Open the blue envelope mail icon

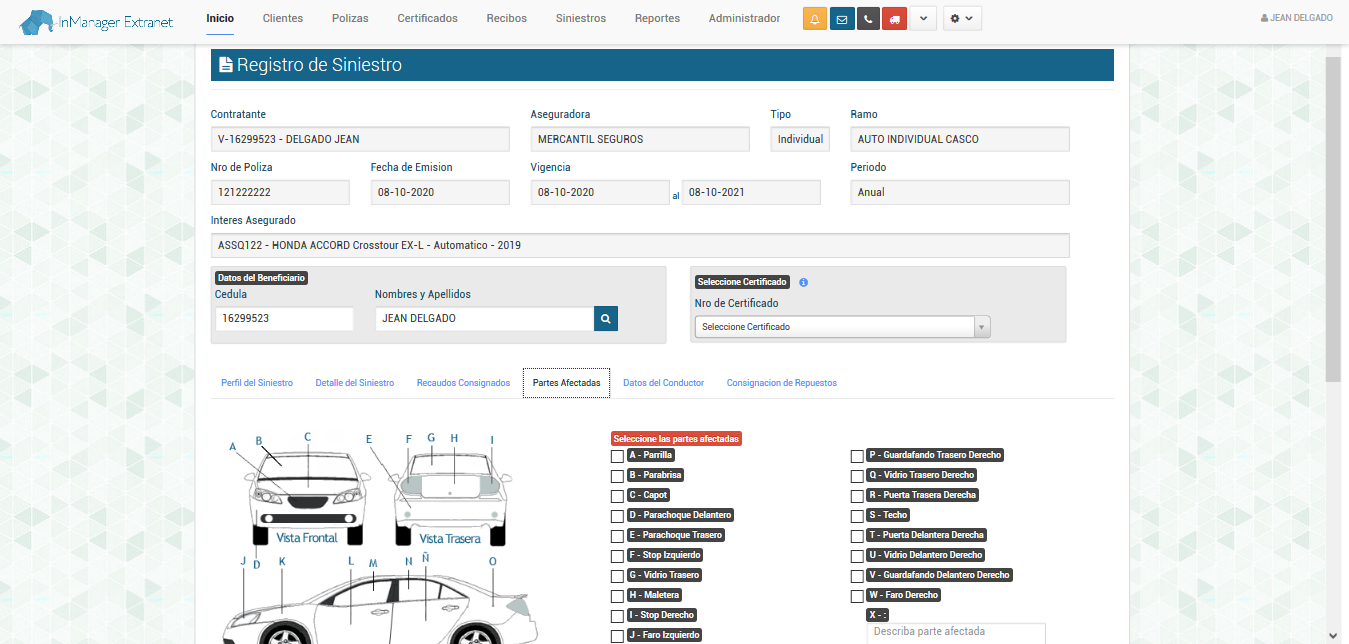(x=842, y=19)
